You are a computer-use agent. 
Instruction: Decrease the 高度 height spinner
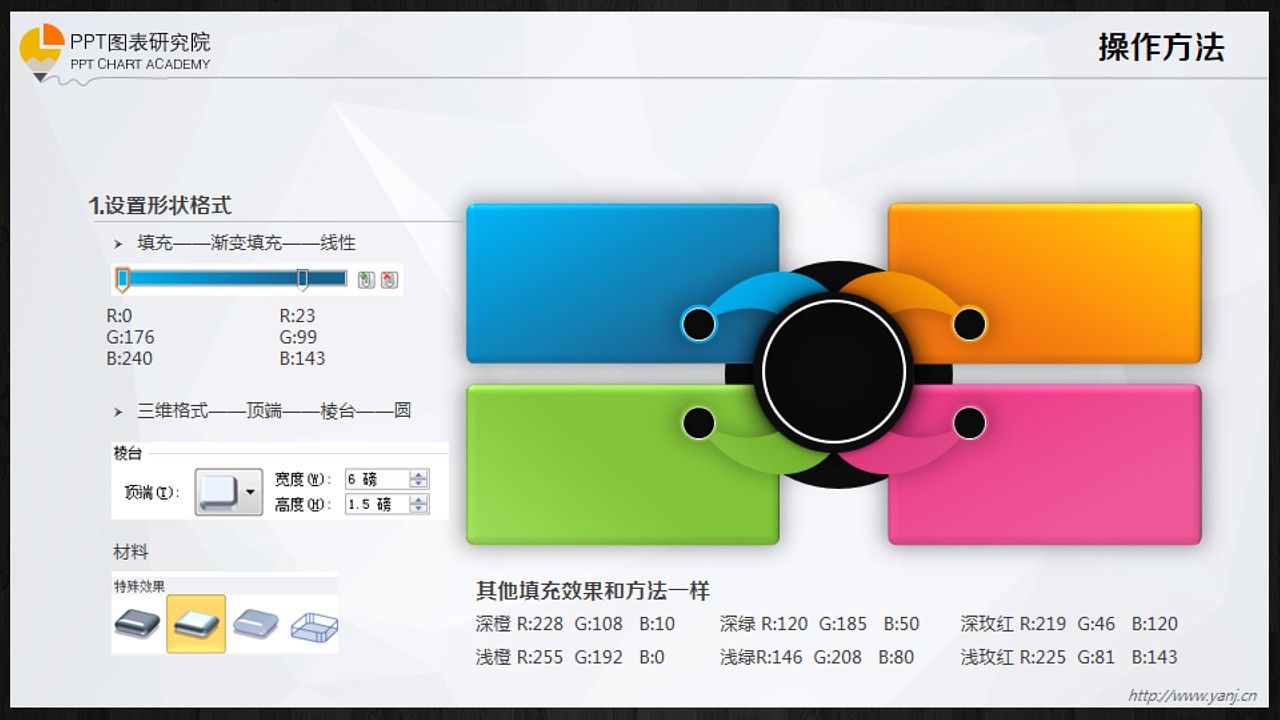[x=419, y=509]
